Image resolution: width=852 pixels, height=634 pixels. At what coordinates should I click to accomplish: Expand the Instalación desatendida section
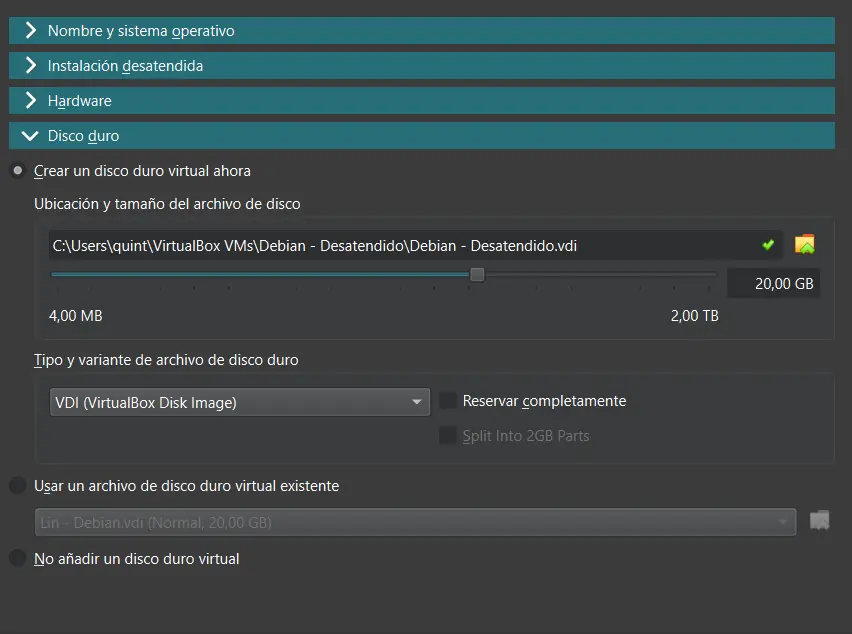pyautogui.click(x=32, y=66)
